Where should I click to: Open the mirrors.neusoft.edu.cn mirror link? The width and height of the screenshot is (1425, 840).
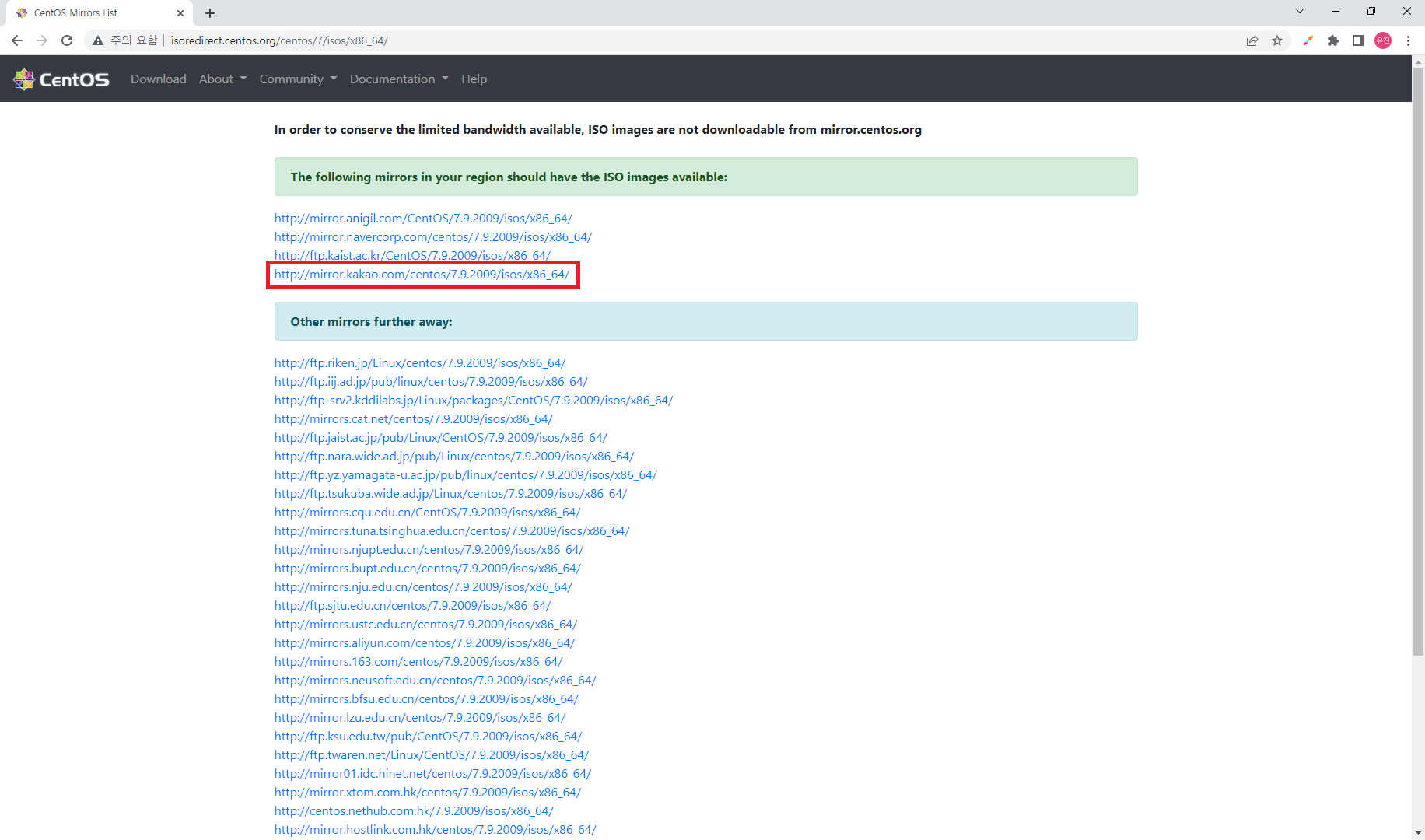click(x=436, y=681)
